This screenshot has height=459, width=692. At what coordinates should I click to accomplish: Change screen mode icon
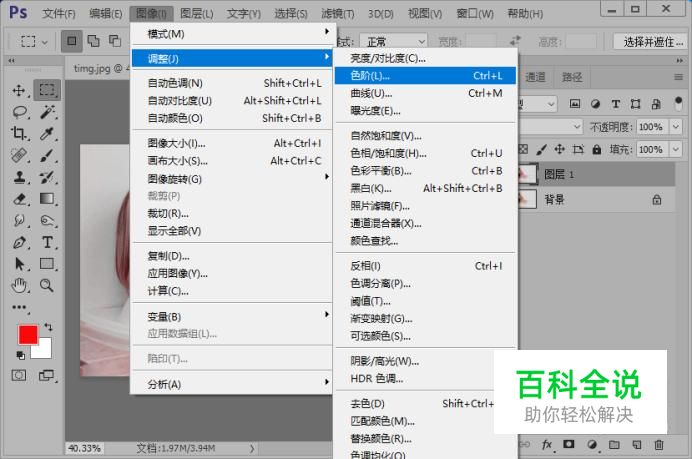(x=46, y=376)
